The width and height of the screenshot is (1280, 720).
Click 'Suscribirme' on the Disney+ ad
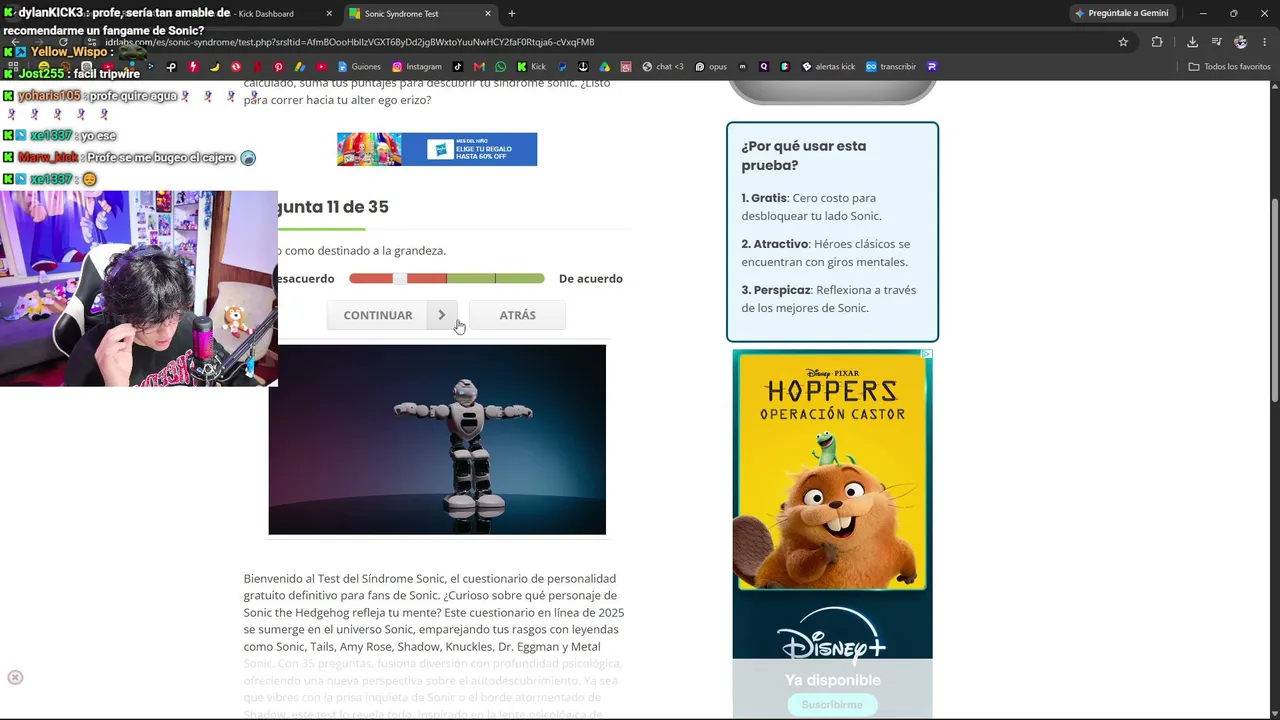coord(832,705)
